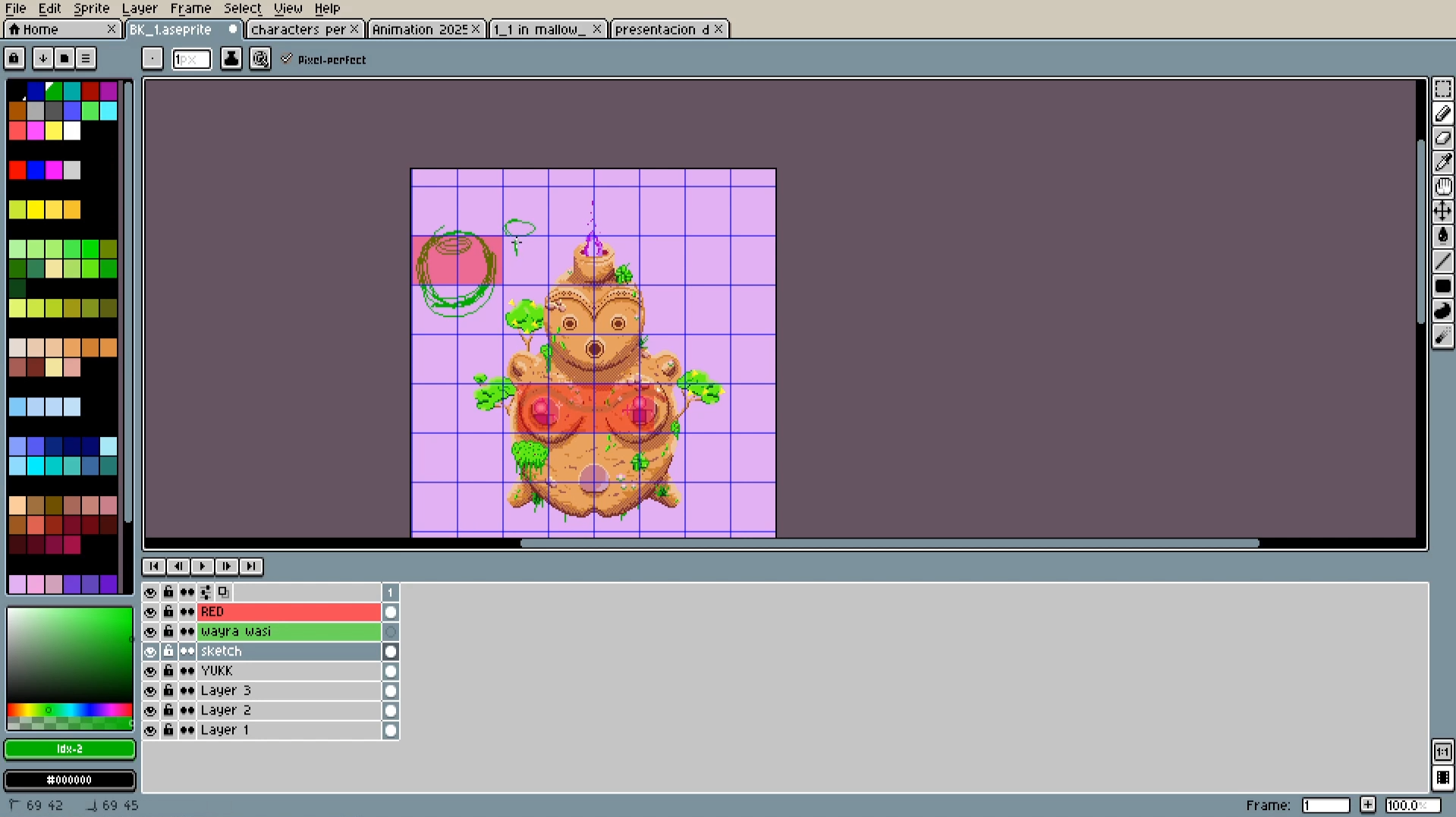Open the Sprite menu
The image size is (1456, 817).
pyautogui.click(x=91, y=8)
